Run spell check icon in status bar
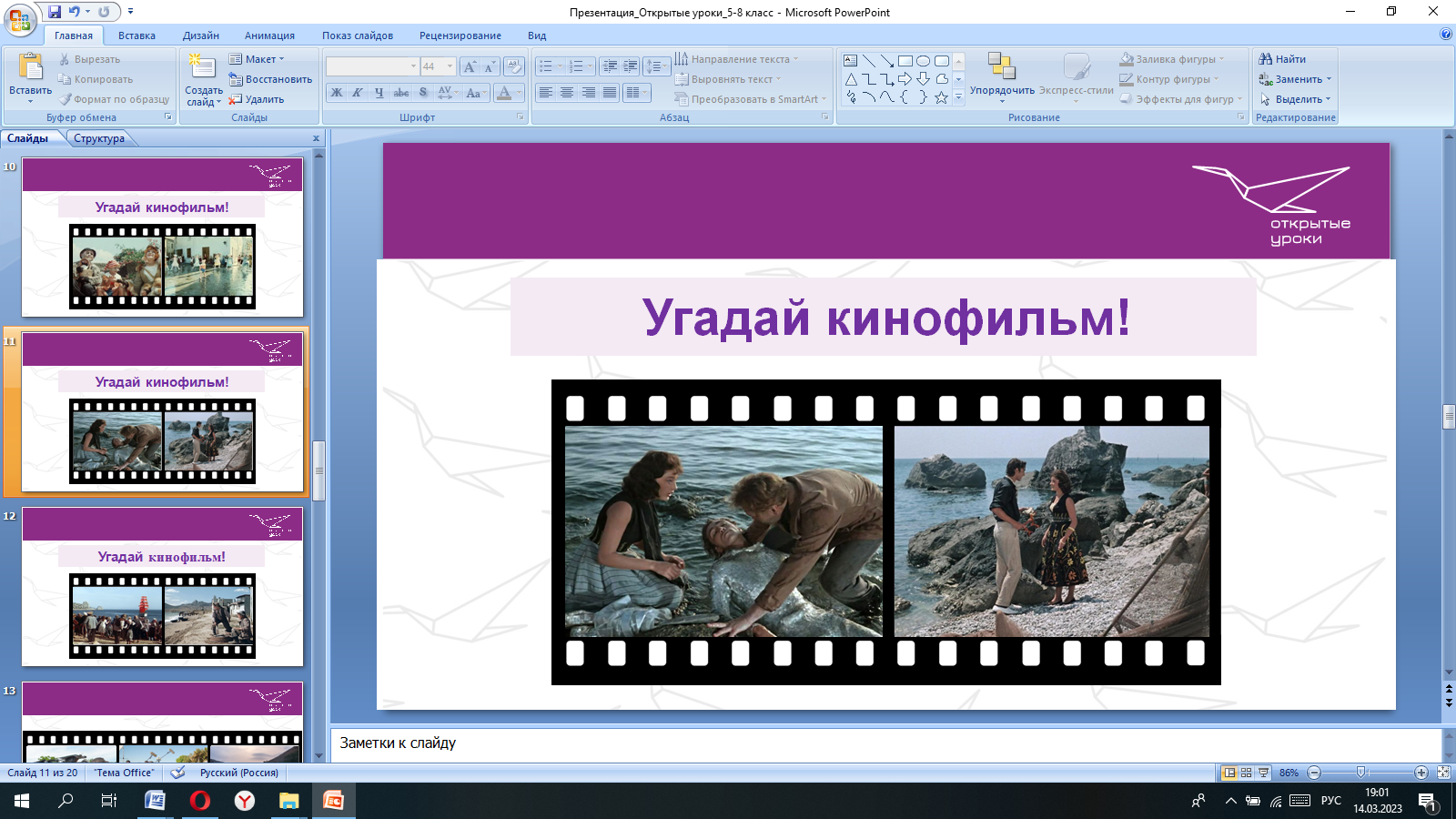 178,773
